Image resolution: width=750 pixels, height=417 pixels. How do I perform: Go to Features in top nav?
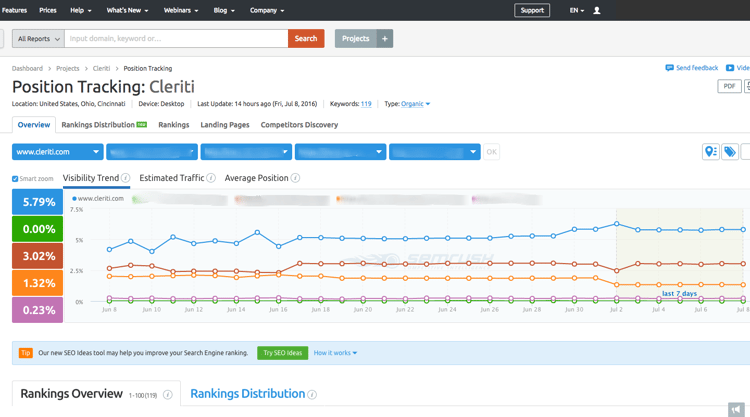point(14,10)
